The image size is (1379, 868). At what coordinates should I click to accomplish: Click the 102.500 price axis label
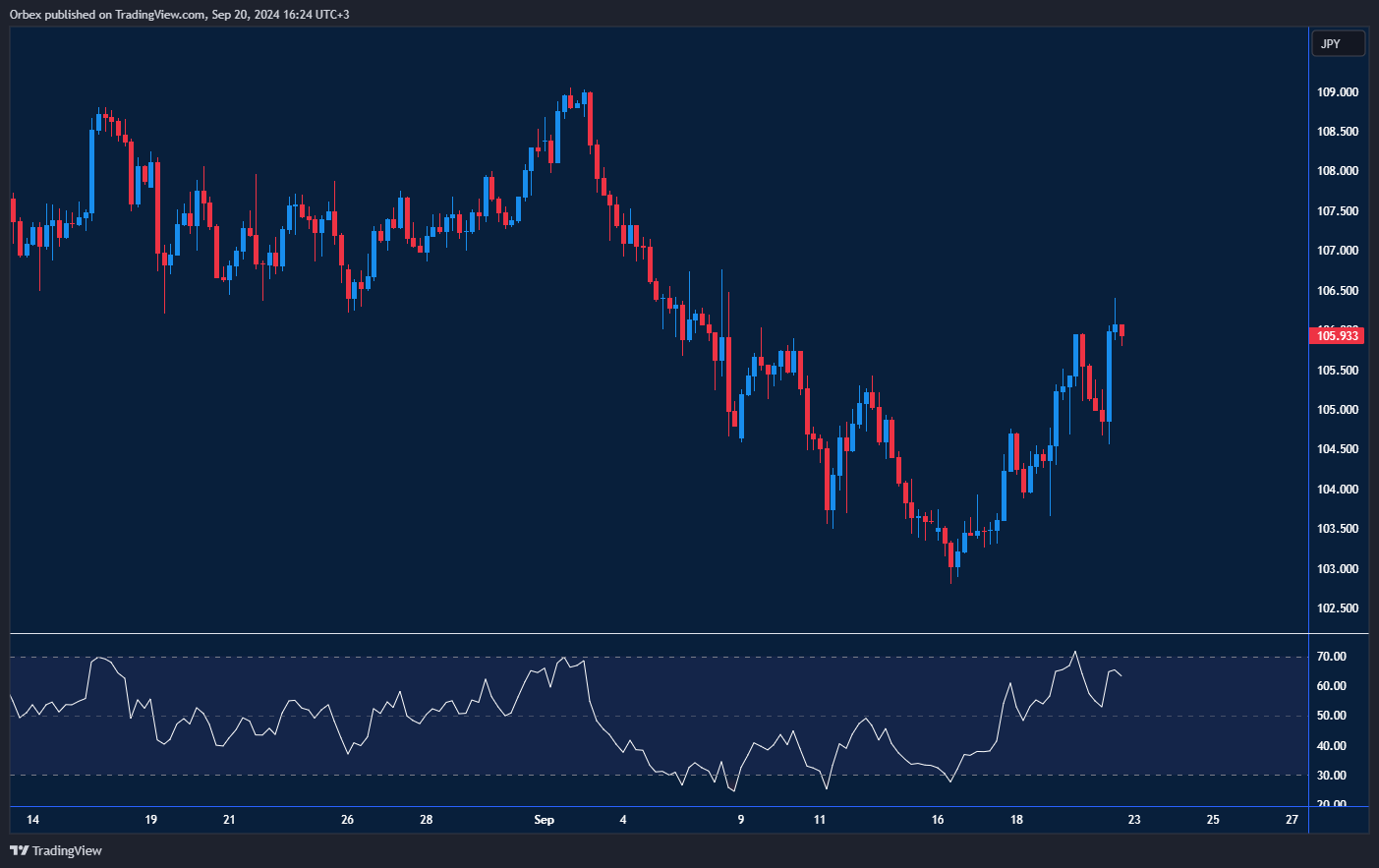(x=1337, y=608)
